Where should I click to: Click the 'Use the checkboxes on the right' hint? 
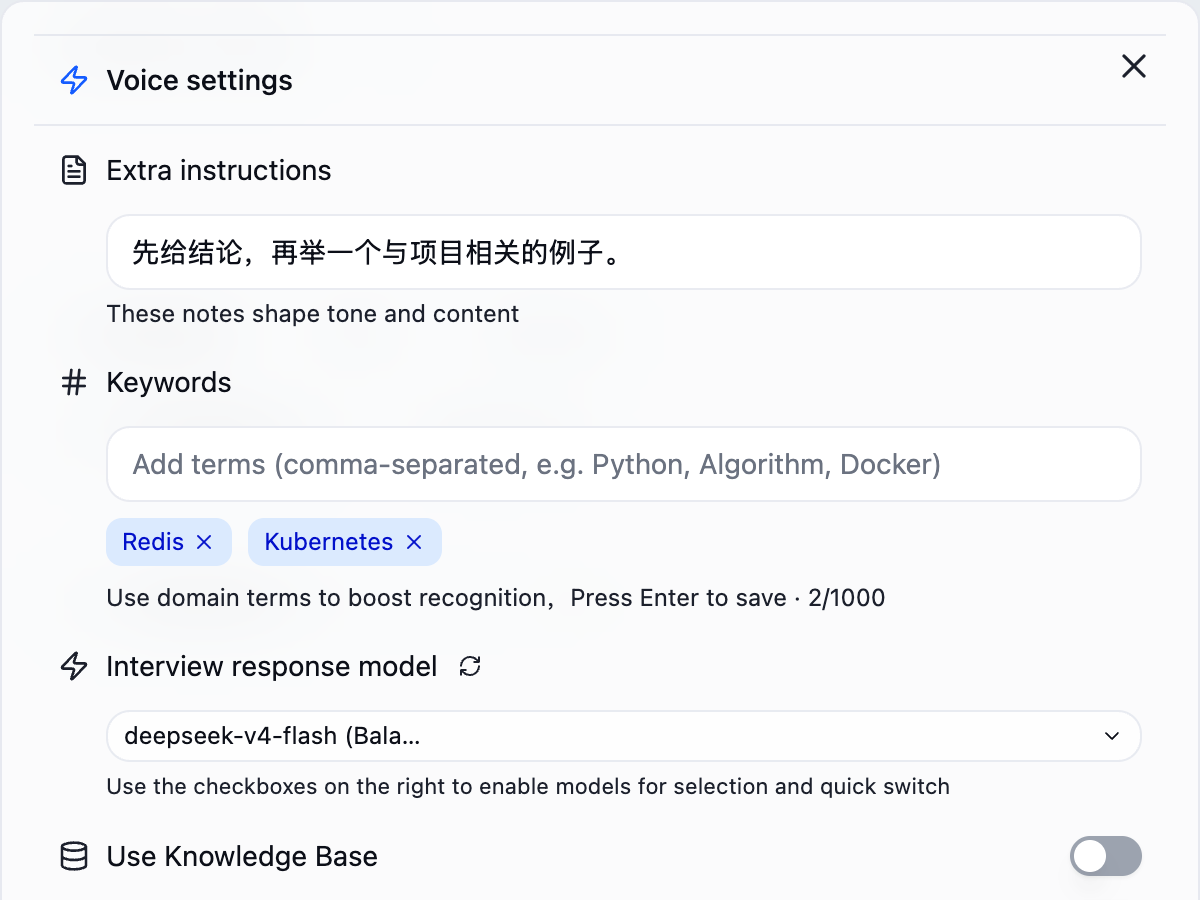click(528, 786)
